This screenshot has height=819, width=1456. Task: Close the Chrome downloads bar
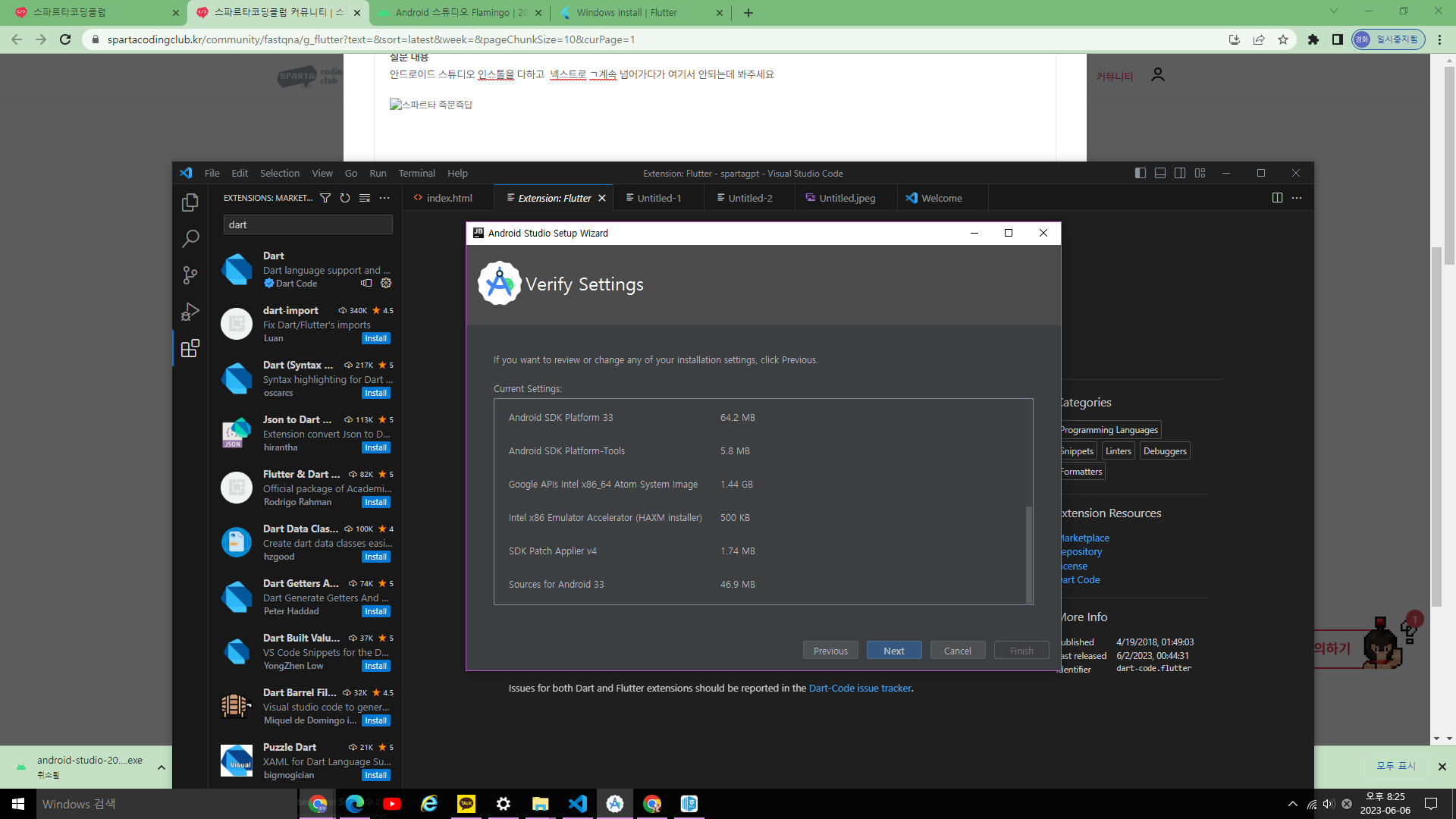pos(1442,767)
